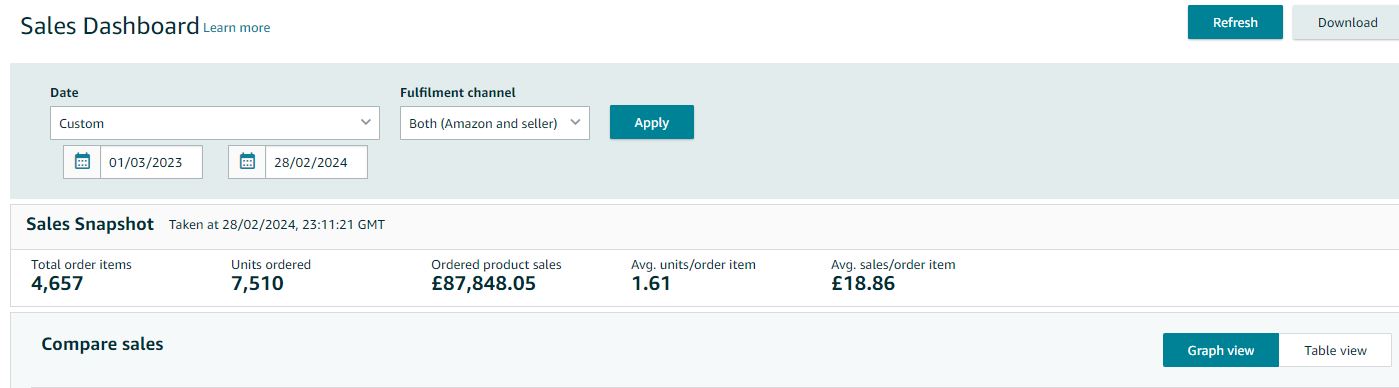
Task: Refresh the sales dashboard
Action: pos(1235,23)
